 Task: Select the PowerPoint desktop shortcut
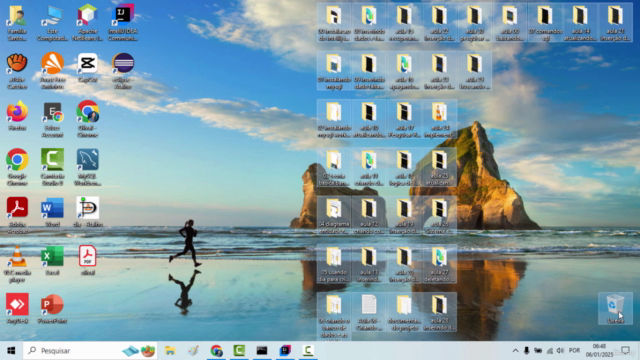point(52,309)
